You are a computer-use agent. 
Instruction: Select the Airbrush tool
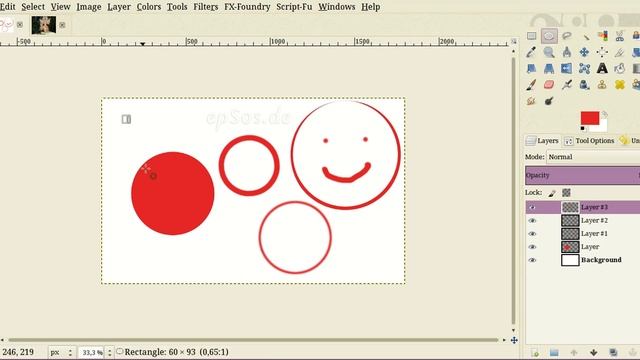567,85
